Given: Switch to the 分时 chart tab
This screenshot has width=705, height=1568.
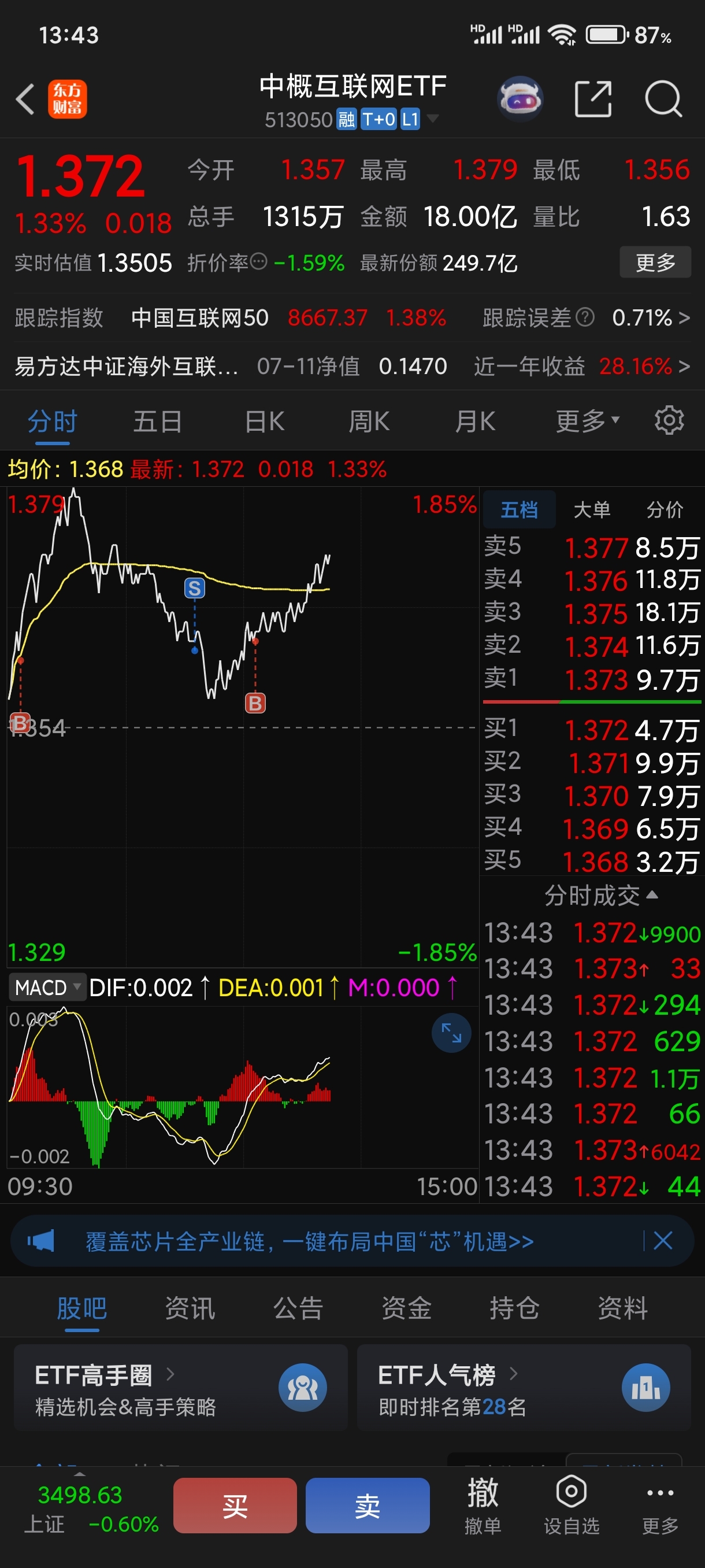Looking at the screenshot, I should 53,420.
